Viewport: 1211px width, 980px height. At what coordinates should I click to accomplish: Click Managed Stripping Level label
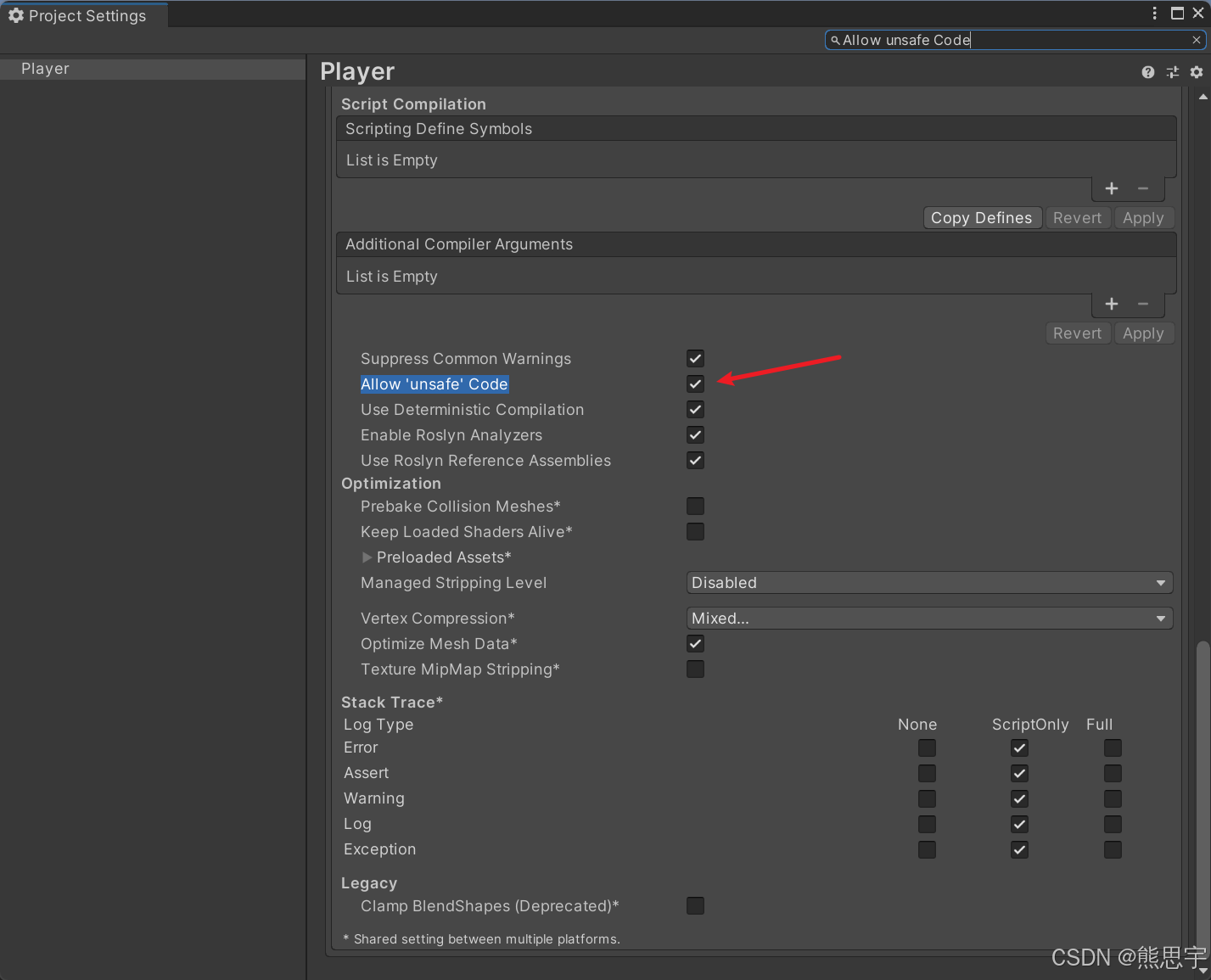(x=453, y=583)
